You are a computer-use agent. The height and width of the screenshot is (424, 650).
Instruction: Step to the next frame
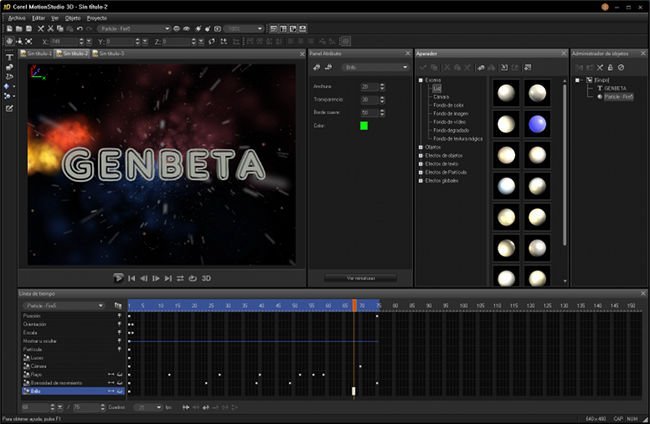pos(156,279)
